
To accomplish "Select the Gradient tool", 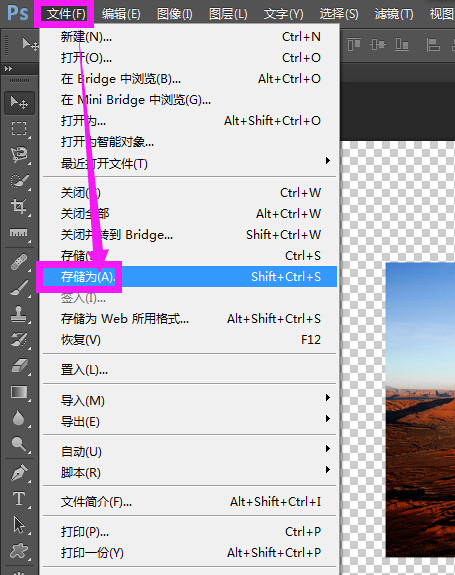I will click(19, 392).
